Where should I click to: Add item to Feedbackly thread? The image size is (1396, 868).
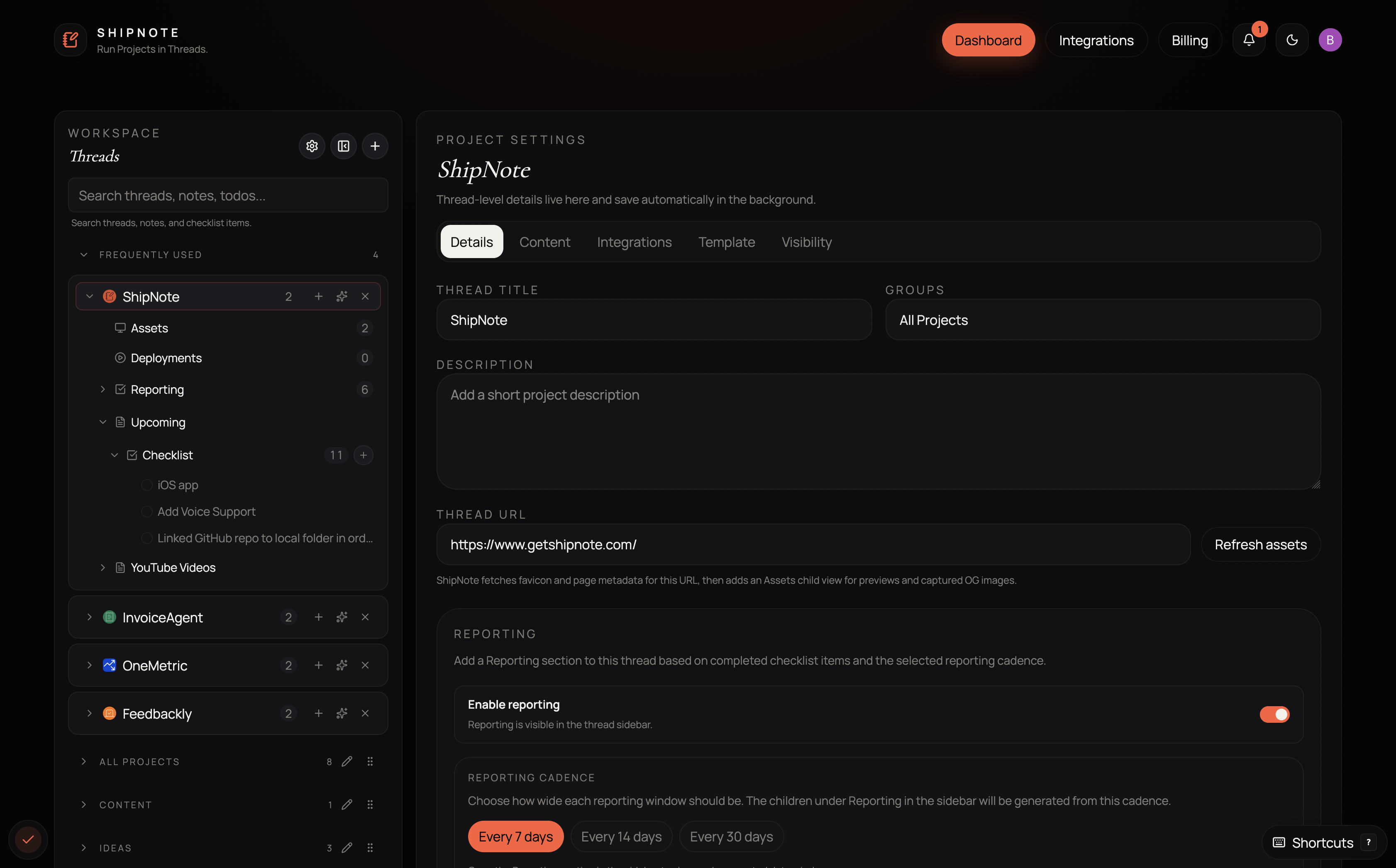click(319, 714)
